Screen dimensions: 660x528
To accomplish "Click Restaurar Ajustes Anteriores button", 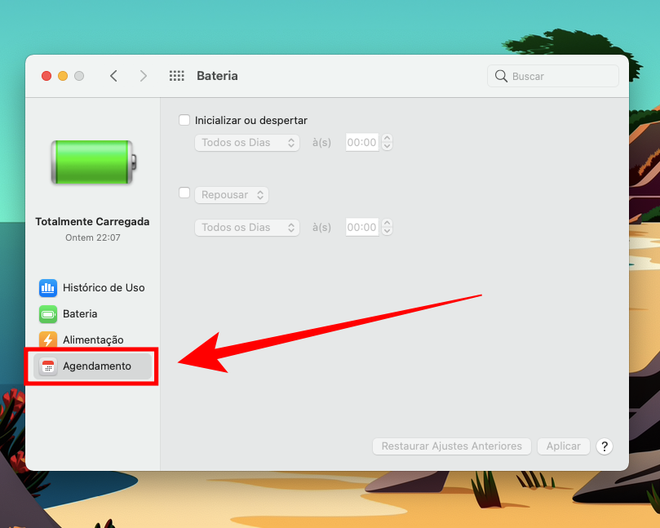I will tap(452, 446).
